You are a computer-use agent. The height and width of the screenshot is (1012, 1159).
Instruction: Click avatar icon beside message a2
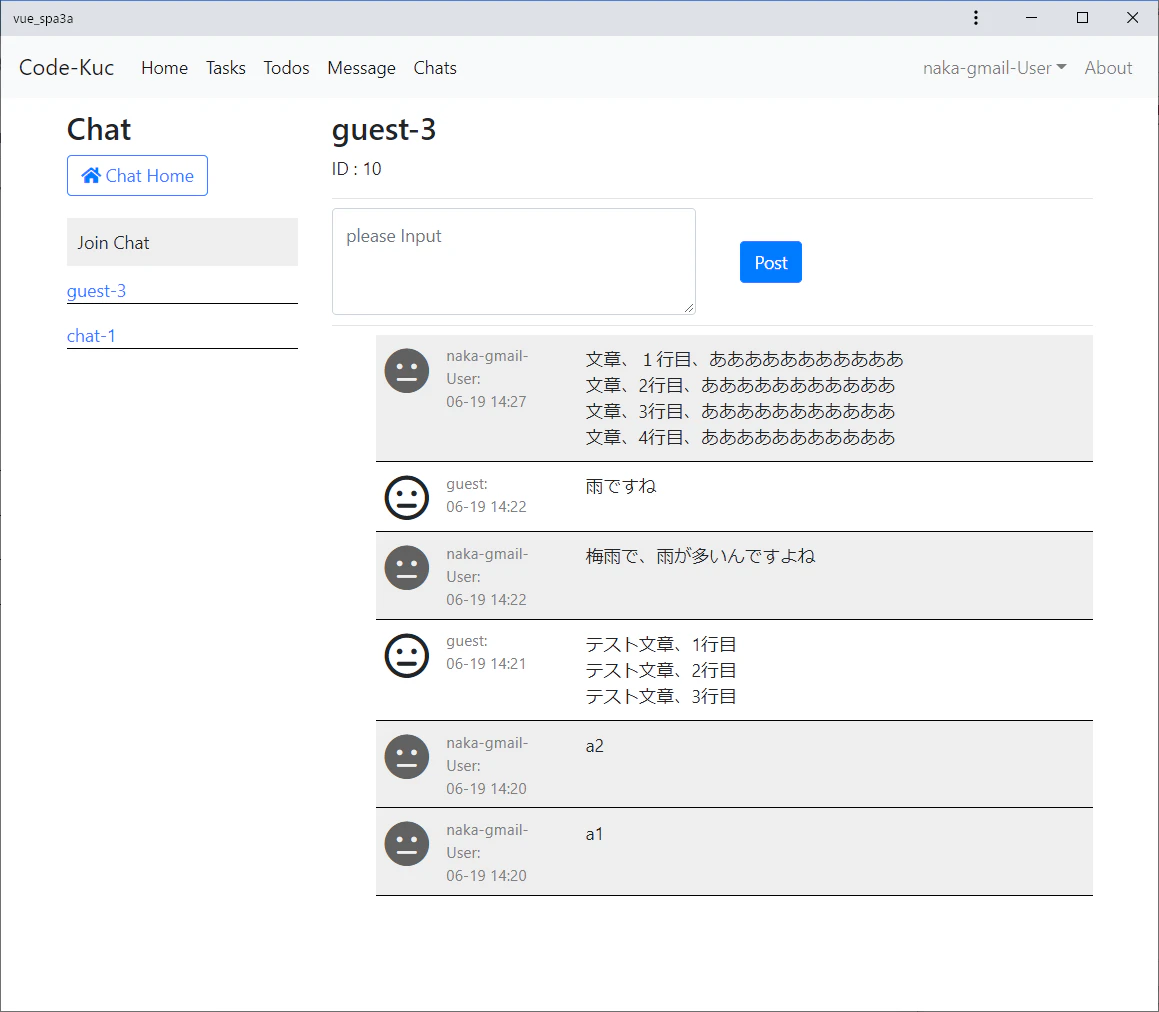click(407, 756)
